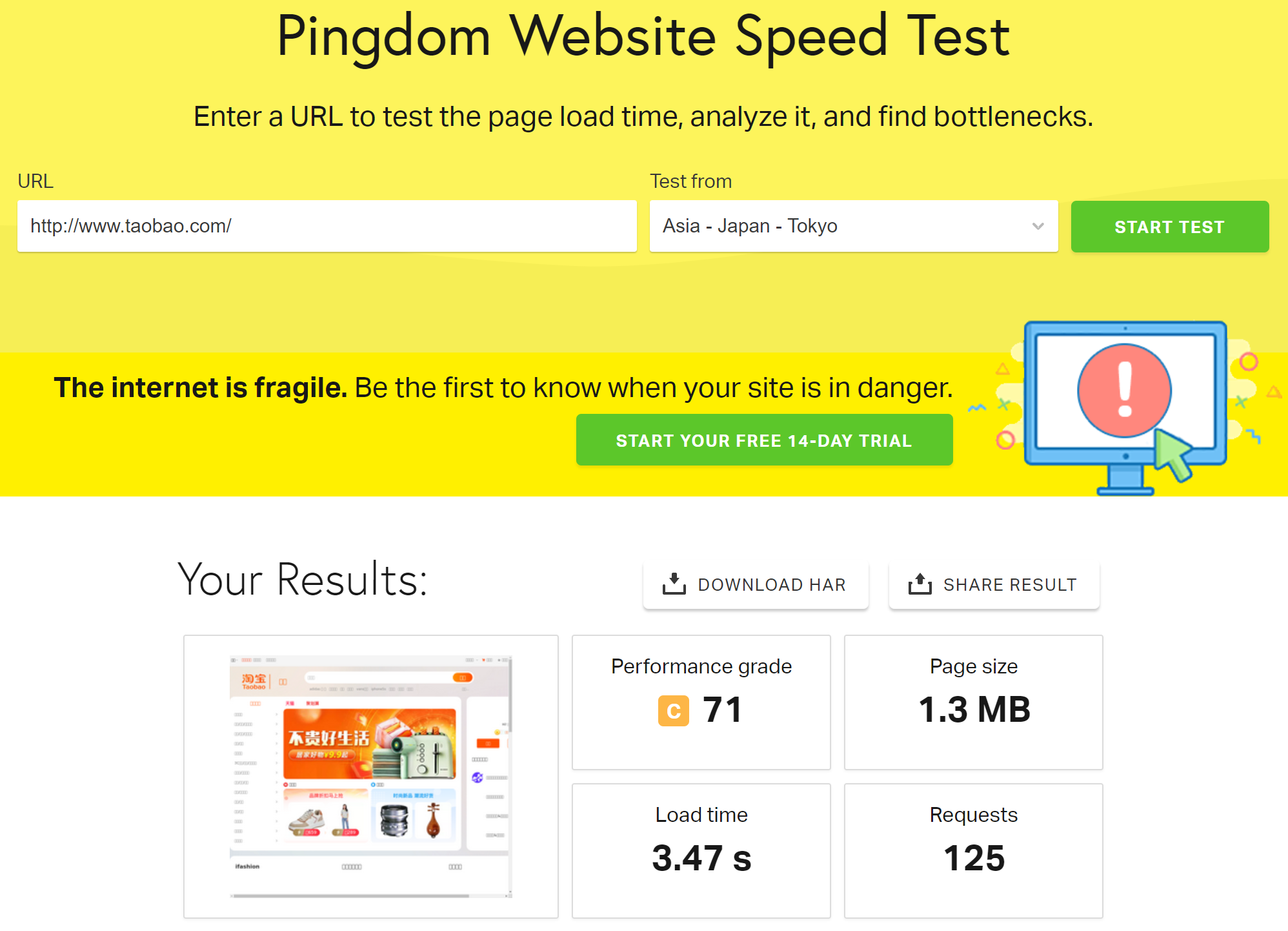
Task: Click the orange promo banner in the preview
Action: coord(370,744)
